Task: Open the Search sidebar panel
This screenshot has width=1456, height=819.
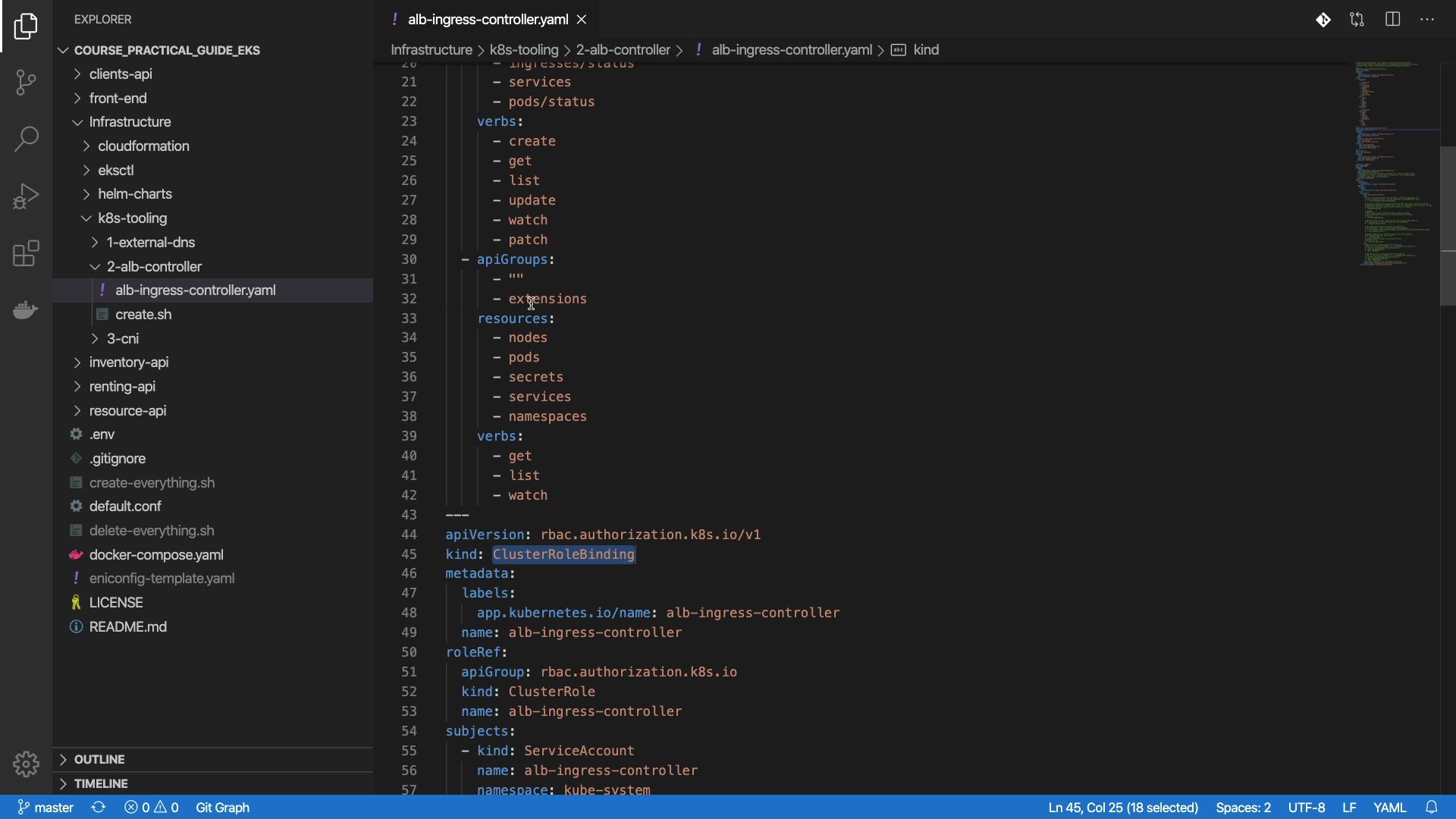Action: click(26, 139)
